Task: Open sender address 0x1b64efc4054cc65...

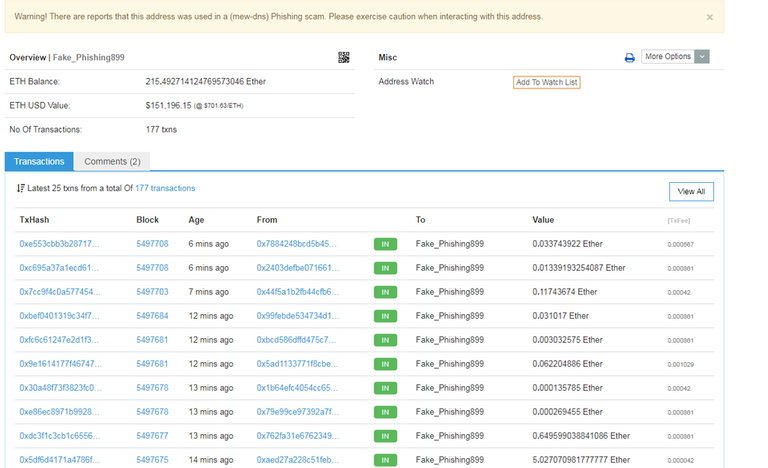Action: point(297,388)
